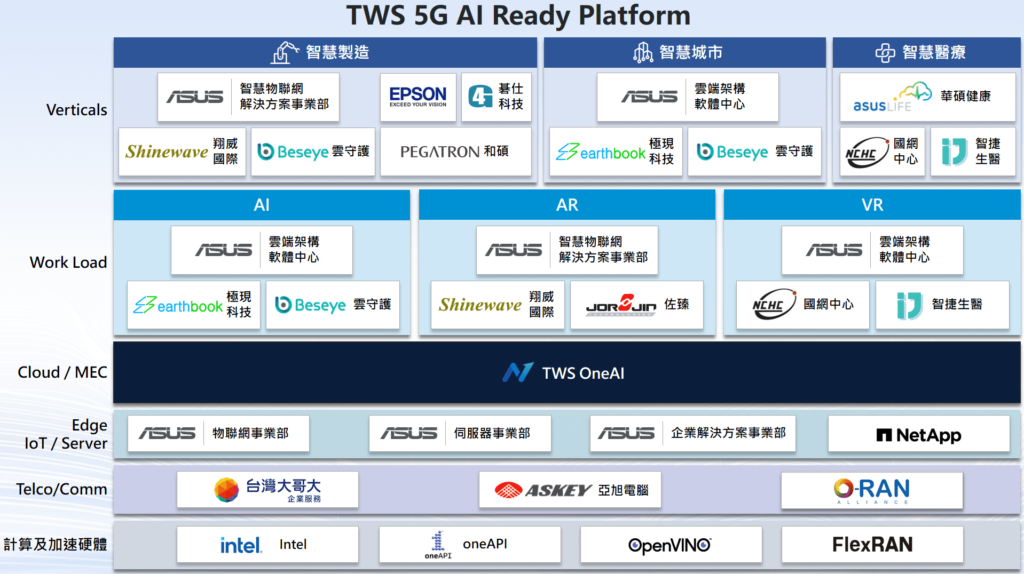Select the NetApp logo tile
Screen dimensions: 1024x574
tap(918, 435)
